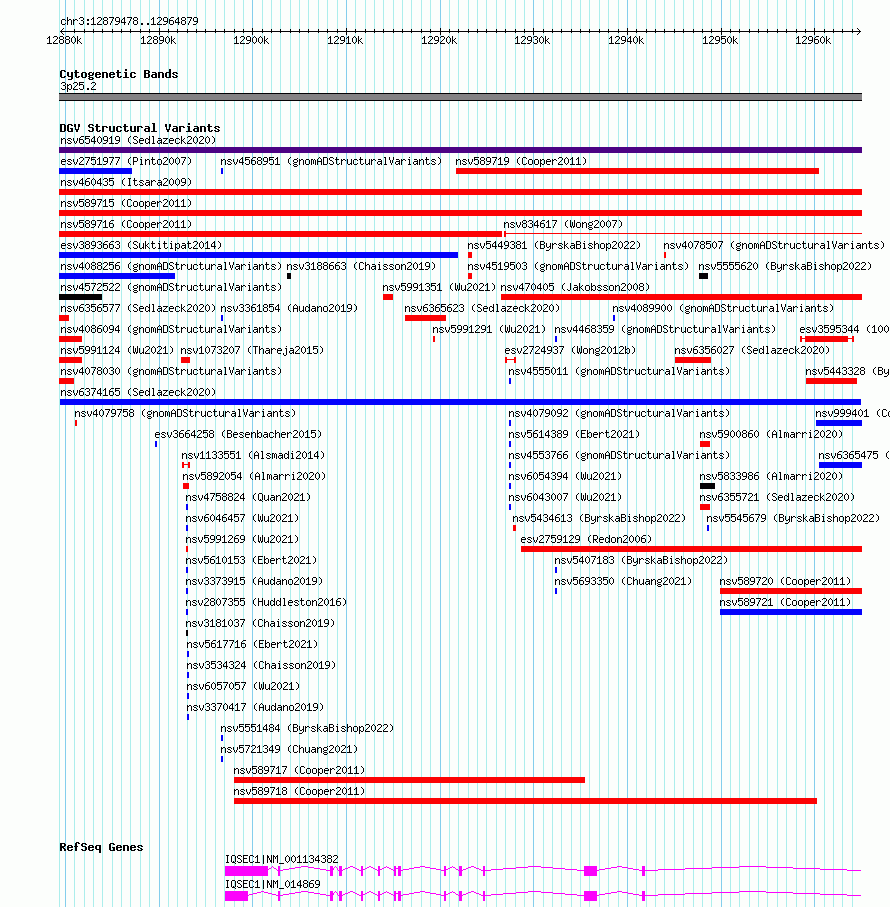Click nsv4078507 gnomAD variant label
Screen dimensions: 890x907
(774, 245)
